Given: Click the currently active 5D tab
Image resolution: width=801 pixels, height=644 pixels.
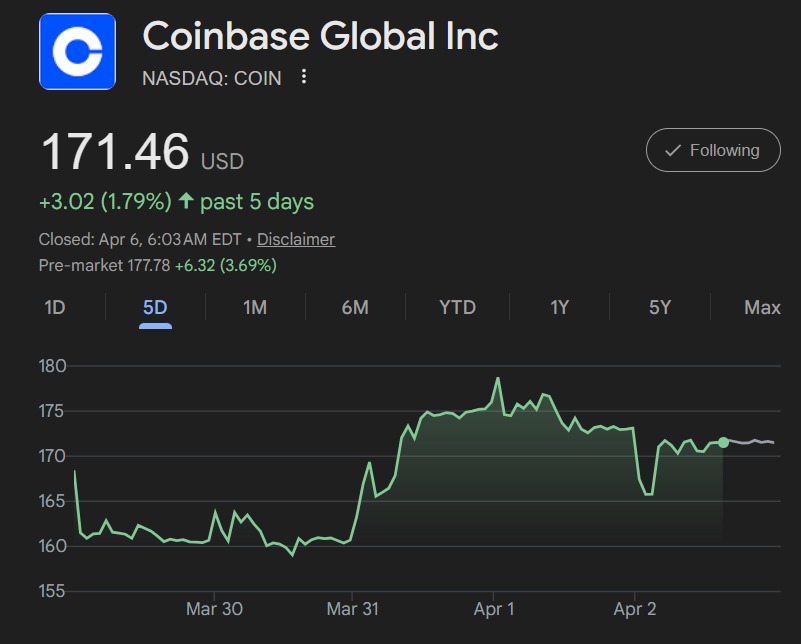Looking at the screenshot, I should pyautogui.click(x=154, y=307).
